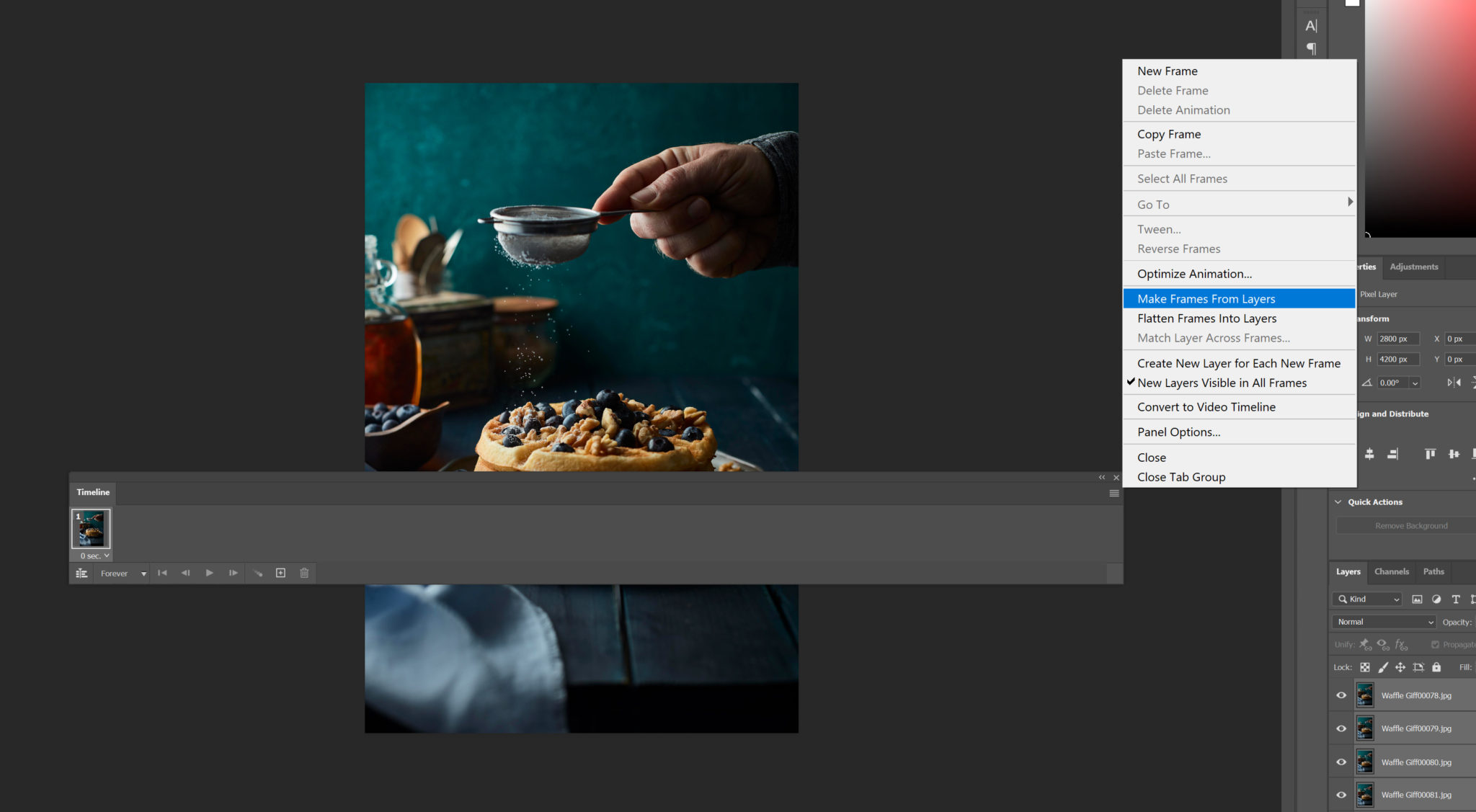
Task: Filter layers by type layers icon
Action: point(1456,599)
